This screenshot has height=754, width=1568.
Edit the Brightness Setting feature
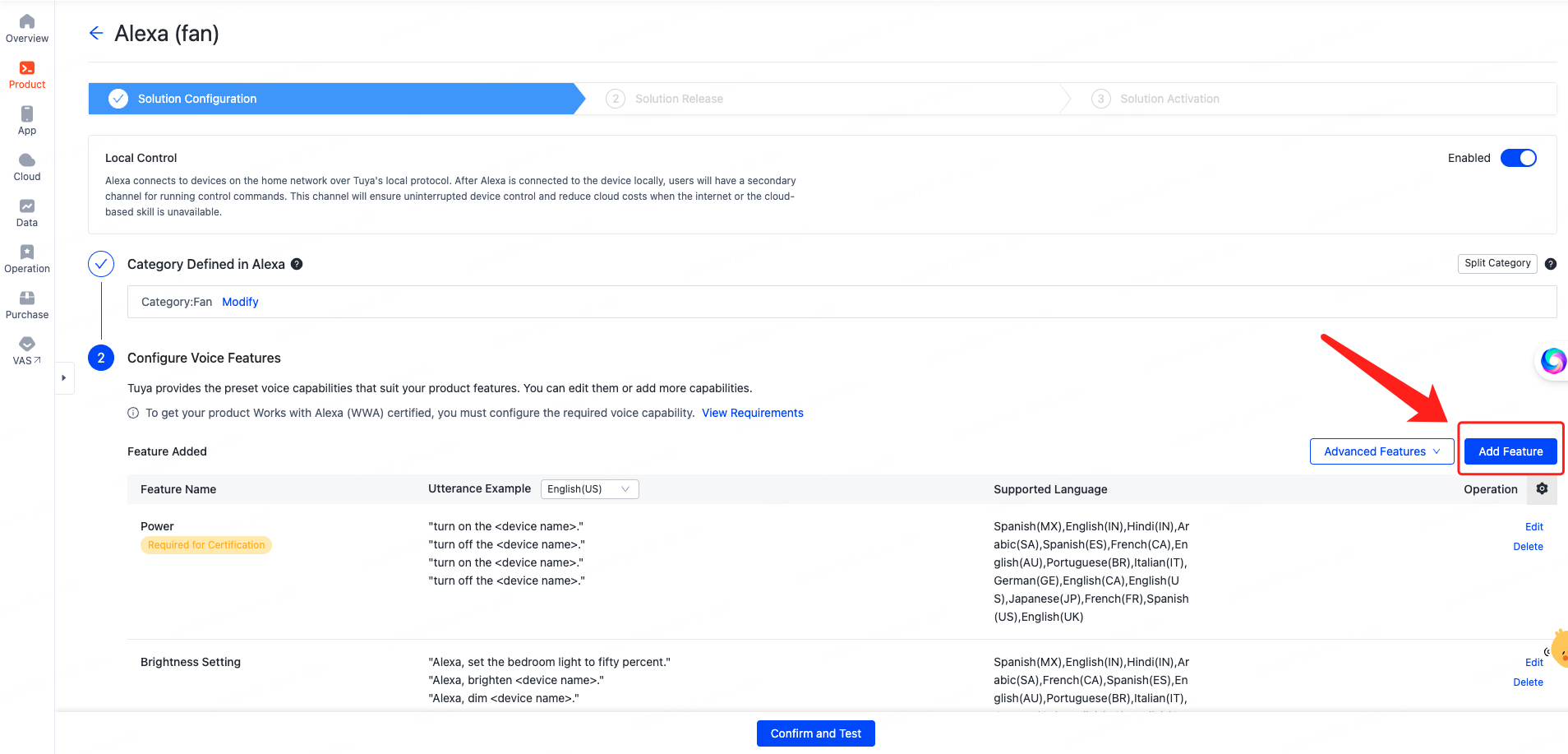click(x=1533, y=663)
